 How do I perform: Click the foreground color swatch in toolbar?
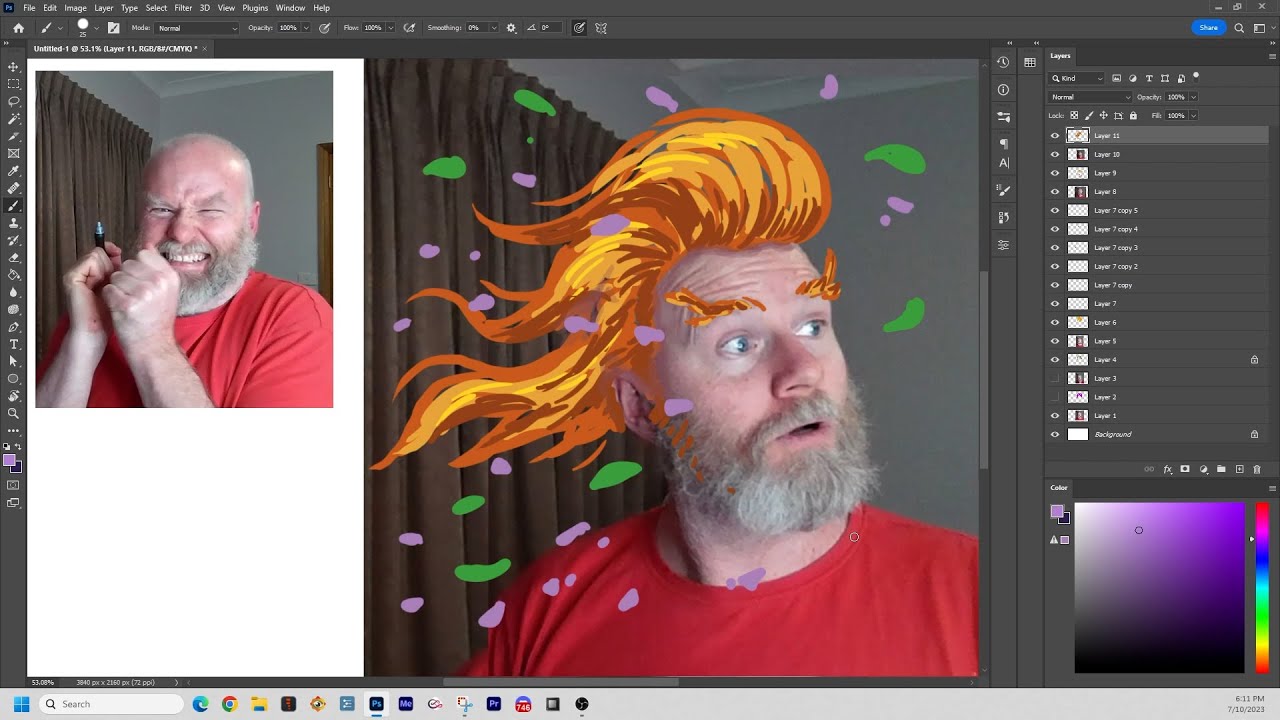click(9, 460)
